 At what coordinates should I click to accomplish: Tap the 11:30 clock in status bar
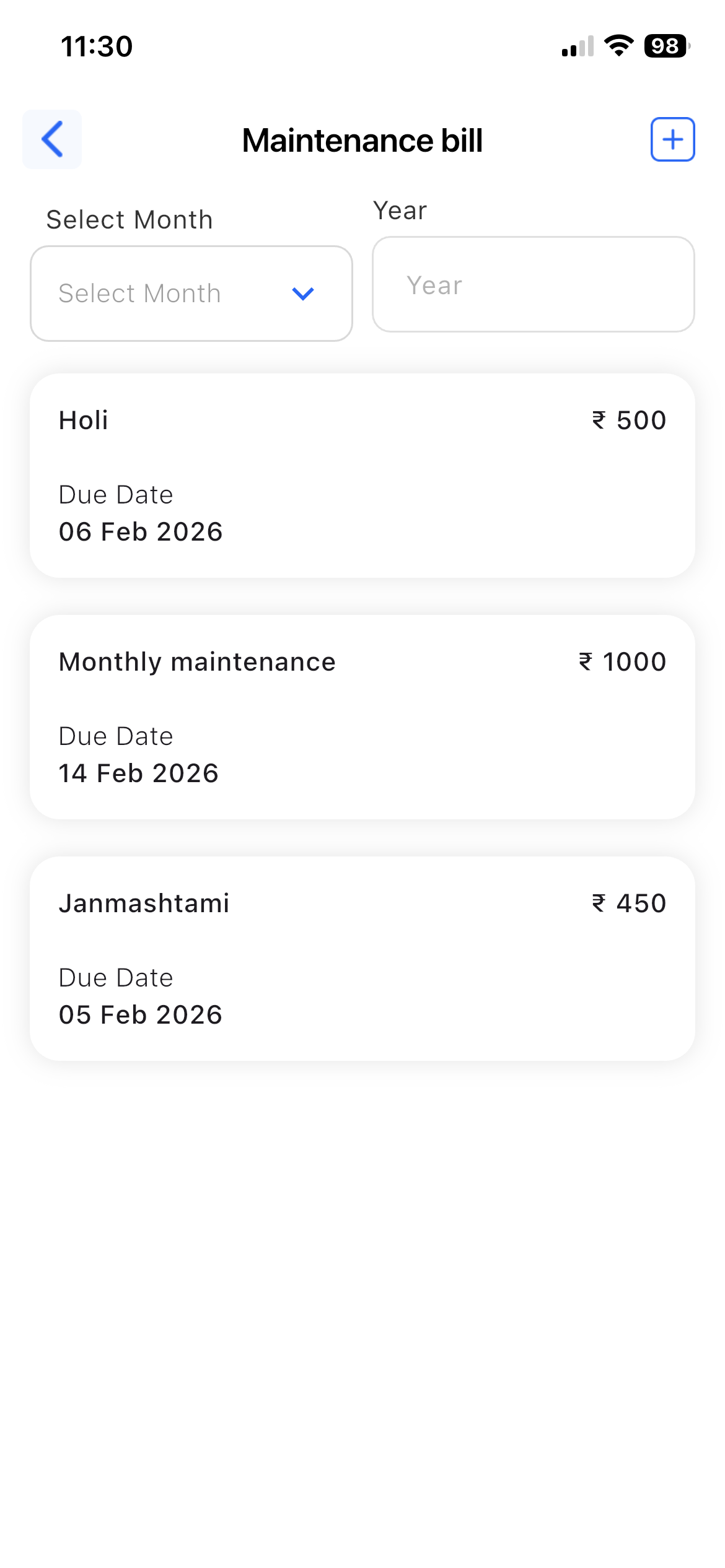(97, 46)
